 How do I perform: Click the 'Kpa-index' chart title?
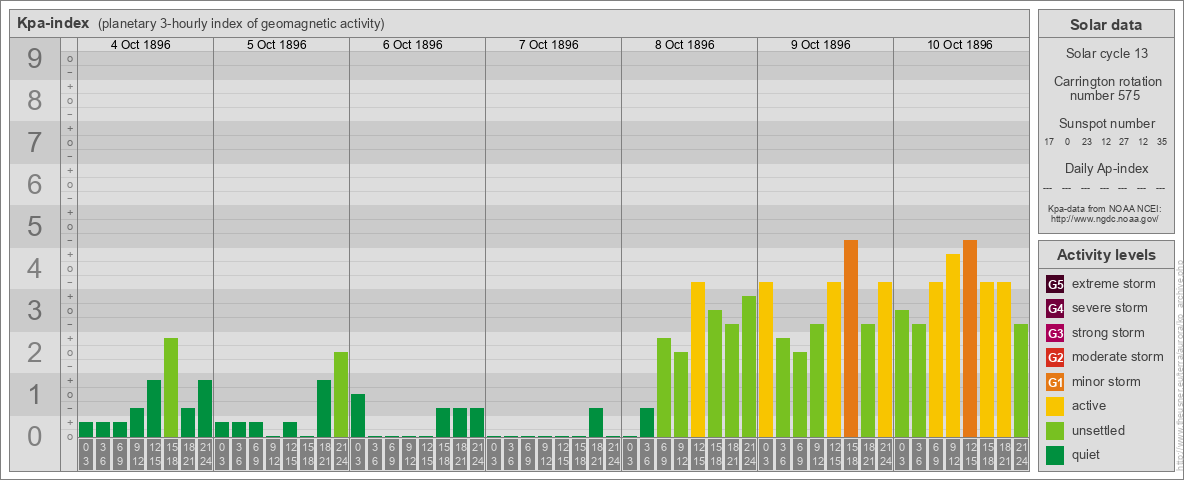pos(53,23)
